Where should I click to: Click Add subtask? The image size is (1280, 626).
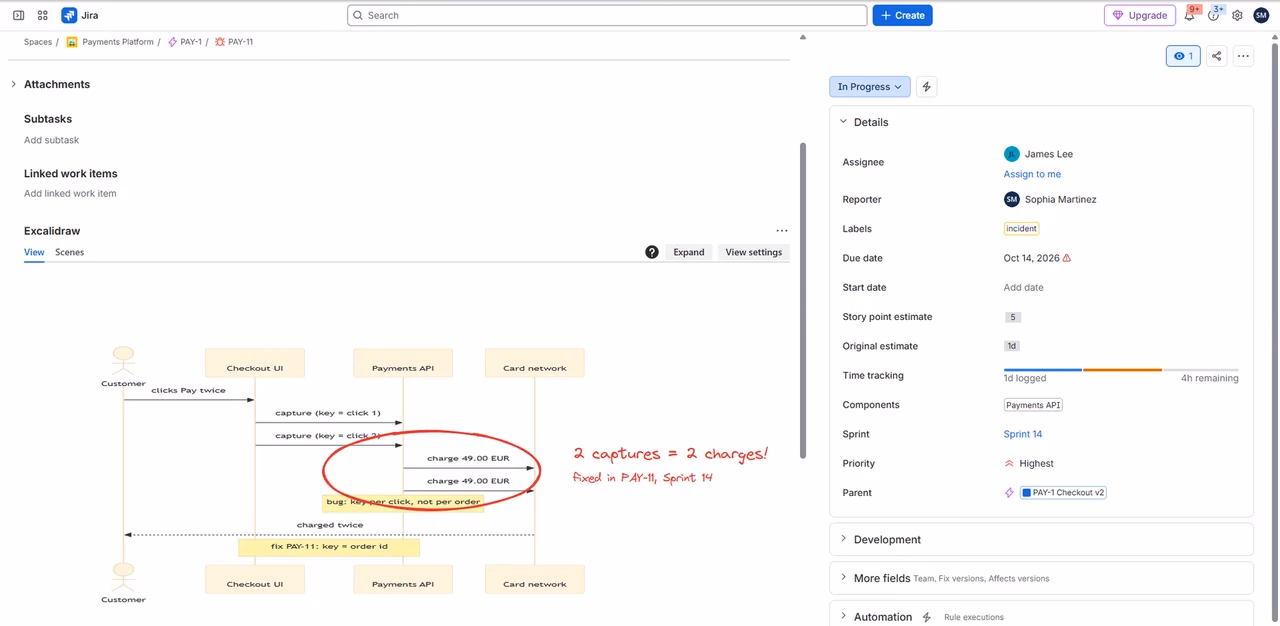coord(51,140)
